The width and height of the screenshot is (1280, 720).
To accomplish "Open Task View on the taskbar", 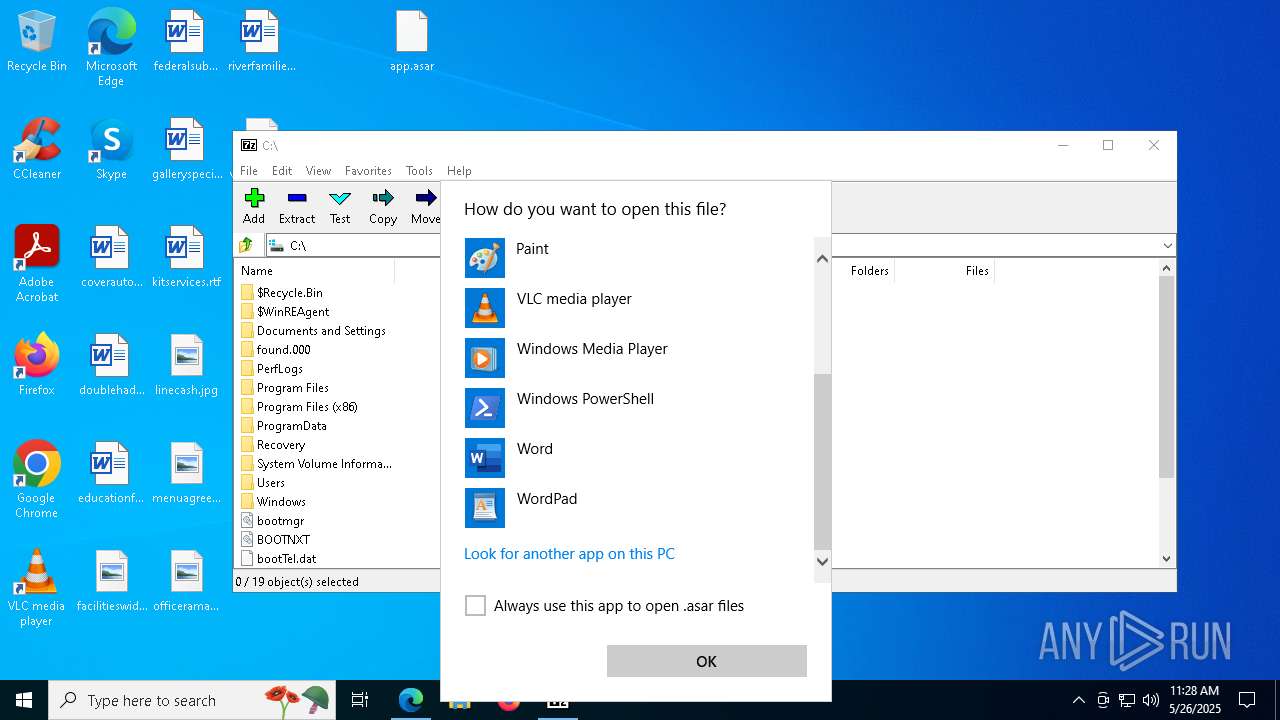I will pyautogui.click(x=360, y=700).
